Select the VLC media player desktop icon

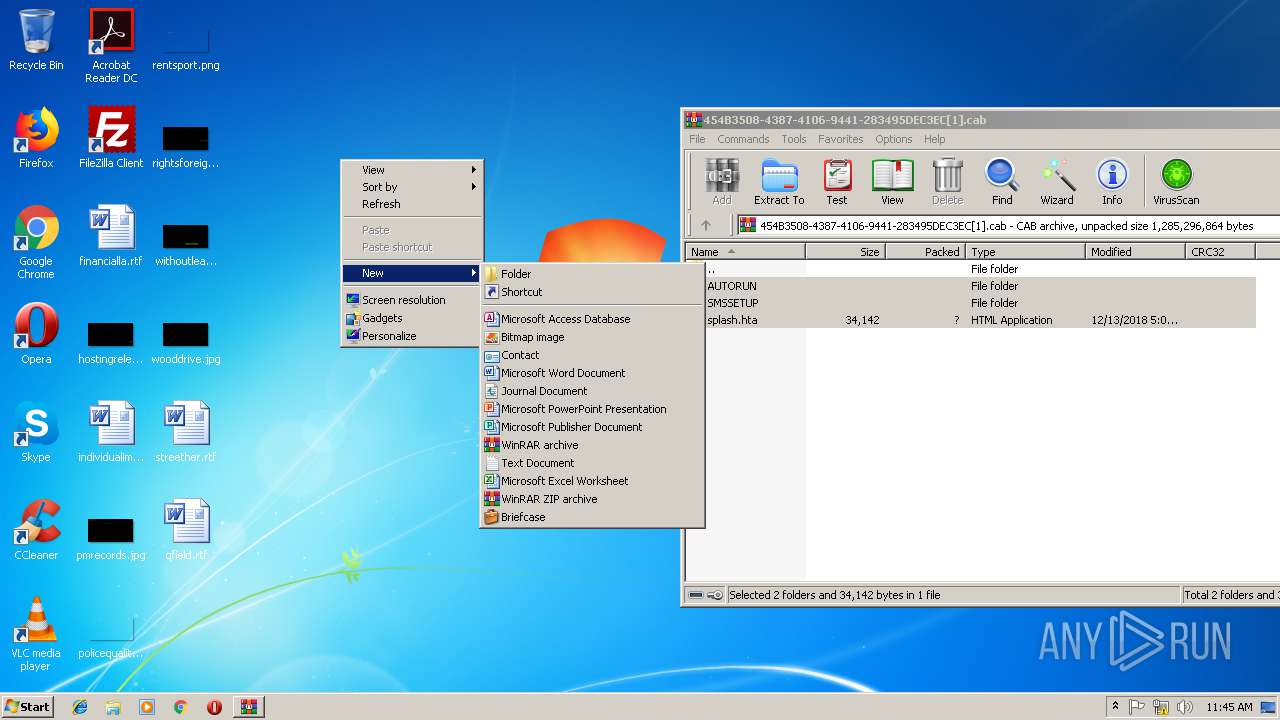click(x=36, y=634)
